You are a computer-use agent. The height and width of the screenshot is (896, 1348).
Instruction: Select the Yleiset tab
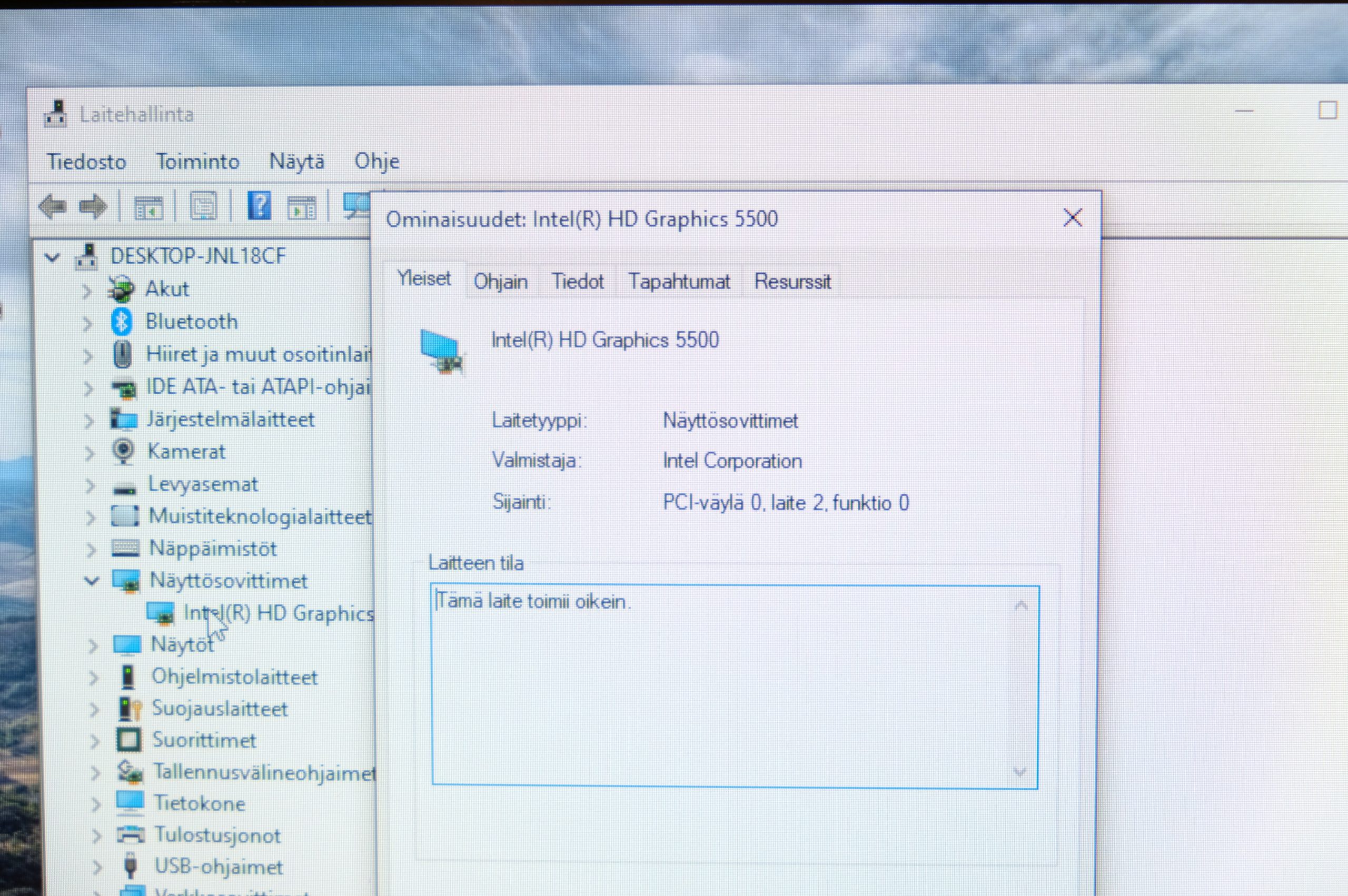[x=424, y=279]
